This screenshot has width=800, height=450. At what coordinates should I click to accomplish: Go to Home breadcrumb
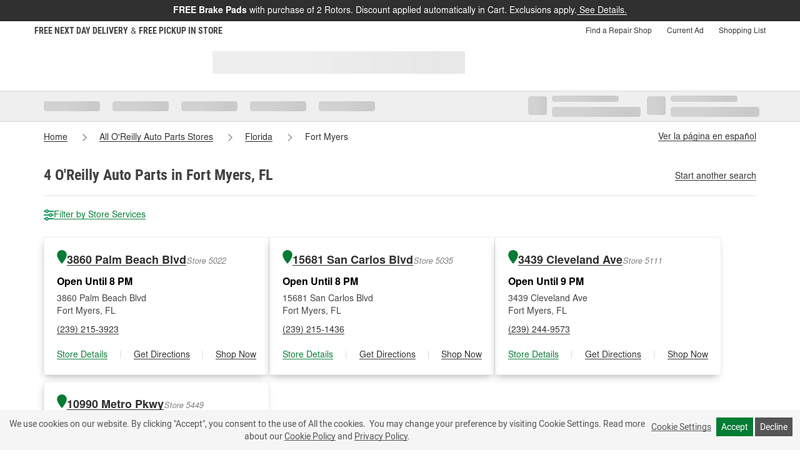tap(55, 137)
